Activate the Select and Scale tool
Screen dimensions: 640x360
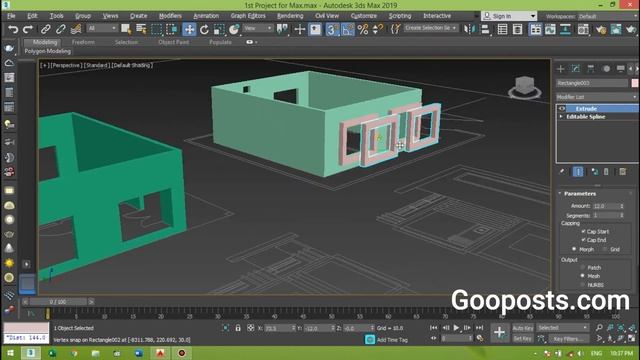219,29
